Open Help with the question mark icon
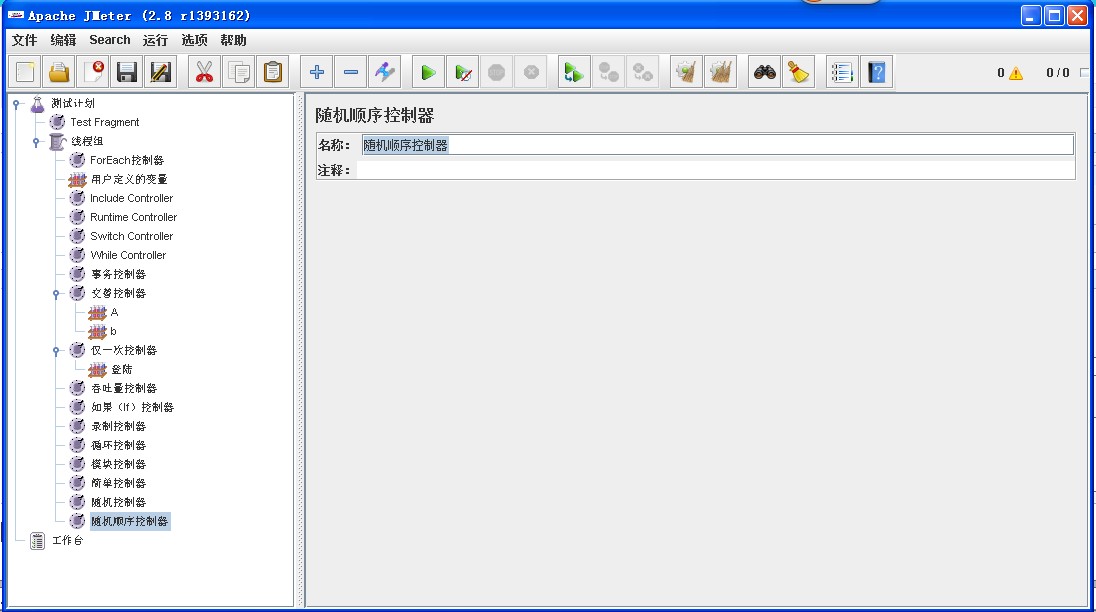This screenshot has height=612, width=1096. (x=877, y=72)
